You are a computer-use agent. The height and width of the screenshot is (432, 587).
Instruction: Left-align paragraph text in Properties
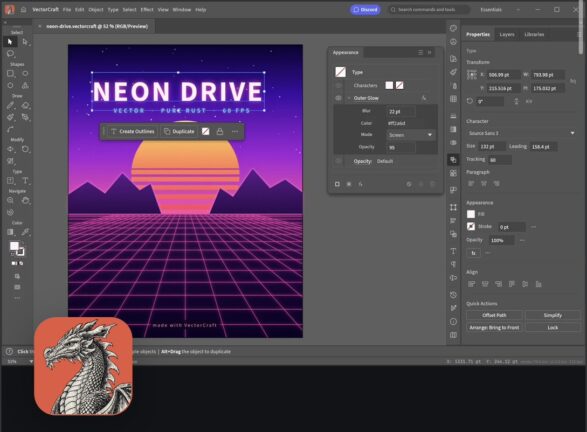point(471,183)
